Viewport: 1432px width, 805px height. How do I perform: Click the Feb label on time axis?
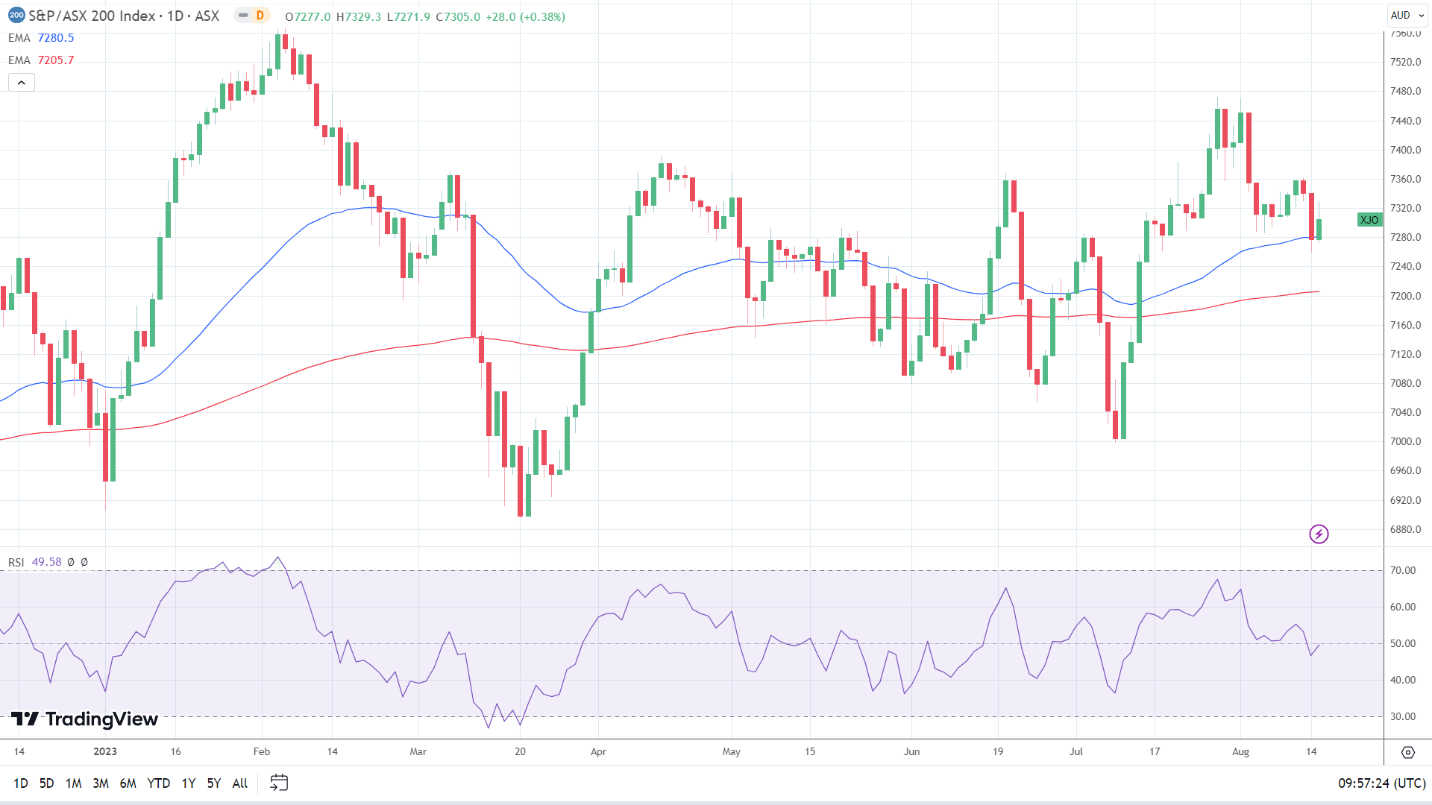(261, 750)
